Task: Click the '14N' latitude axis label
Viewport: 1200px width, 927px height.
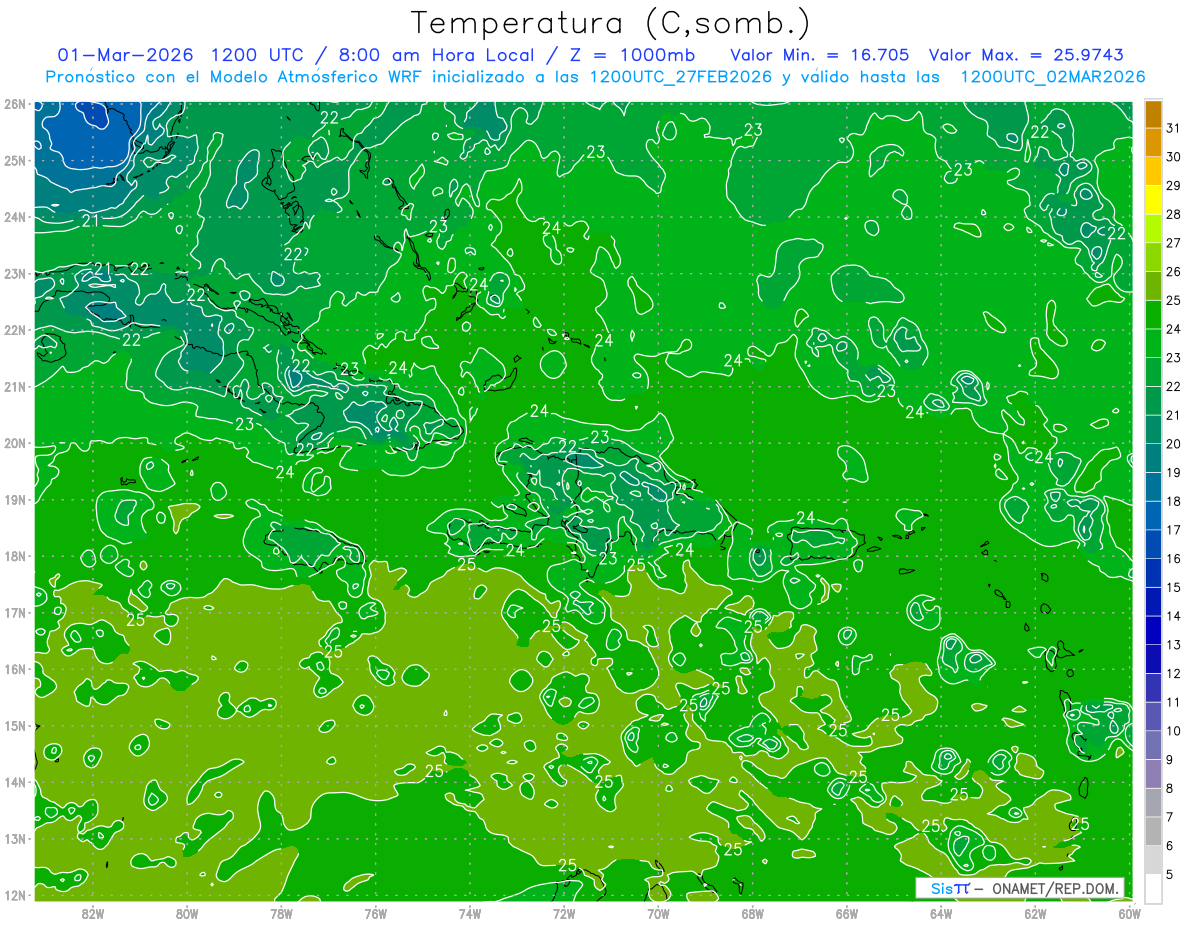Action: 14,782
